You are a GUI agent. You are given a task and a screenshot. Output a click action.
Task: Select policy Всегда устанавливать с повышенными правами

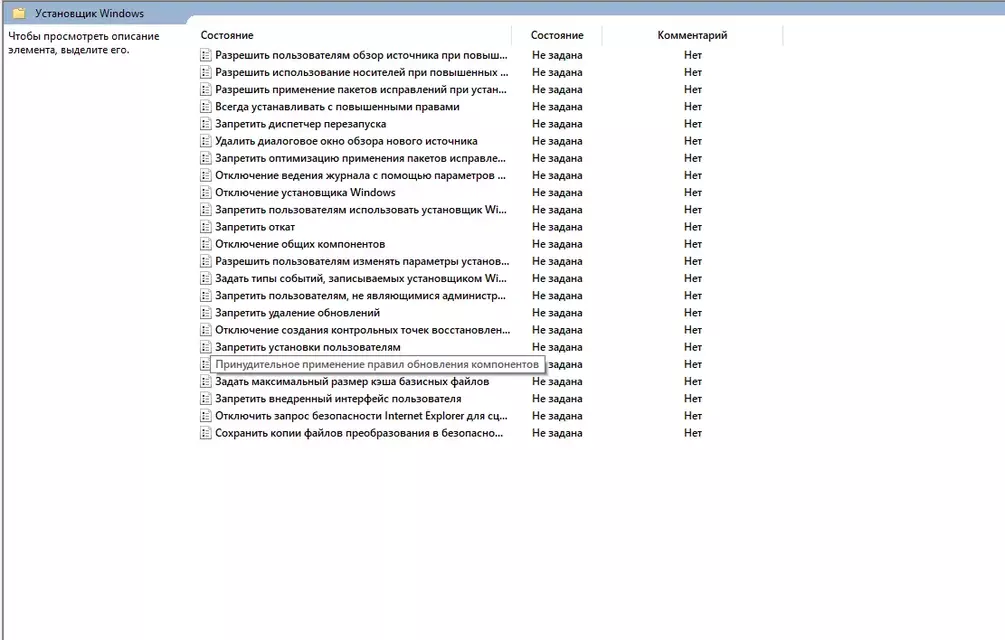coord(337,107)
